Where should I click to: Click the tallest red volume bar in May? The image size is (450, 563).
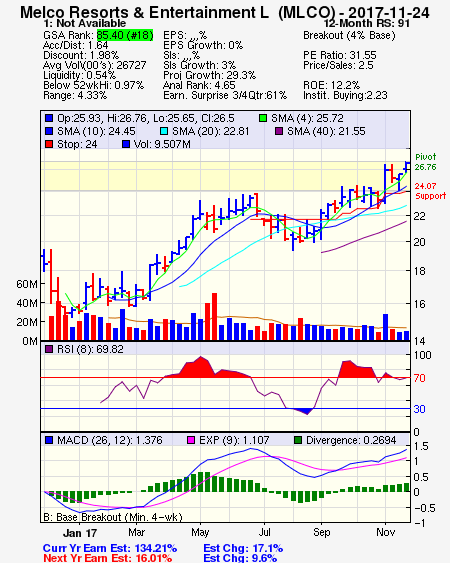(x=214, y=317)
